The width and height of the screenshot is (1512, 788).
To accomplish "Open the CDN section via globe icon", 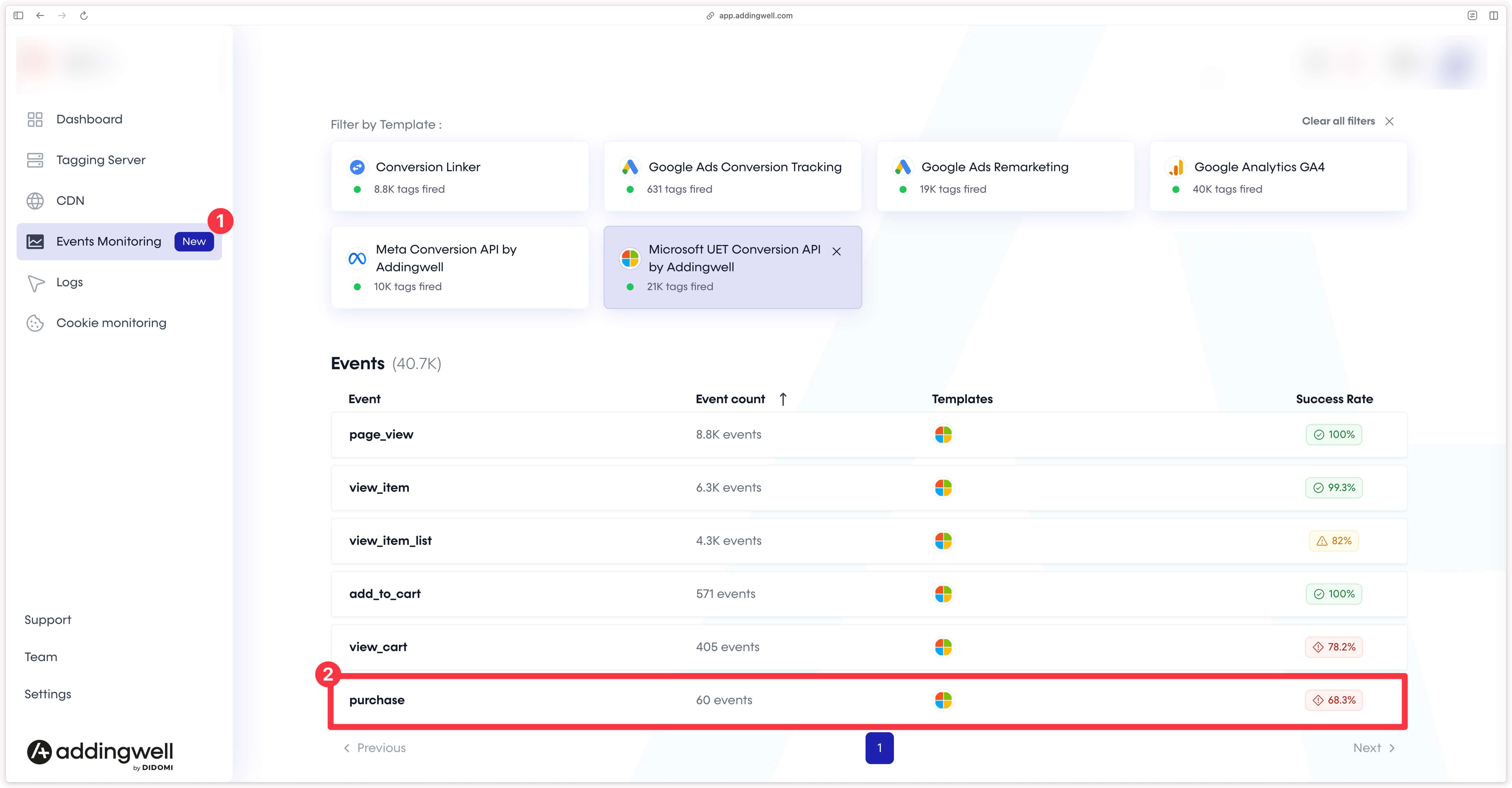I will pos(35,201).
